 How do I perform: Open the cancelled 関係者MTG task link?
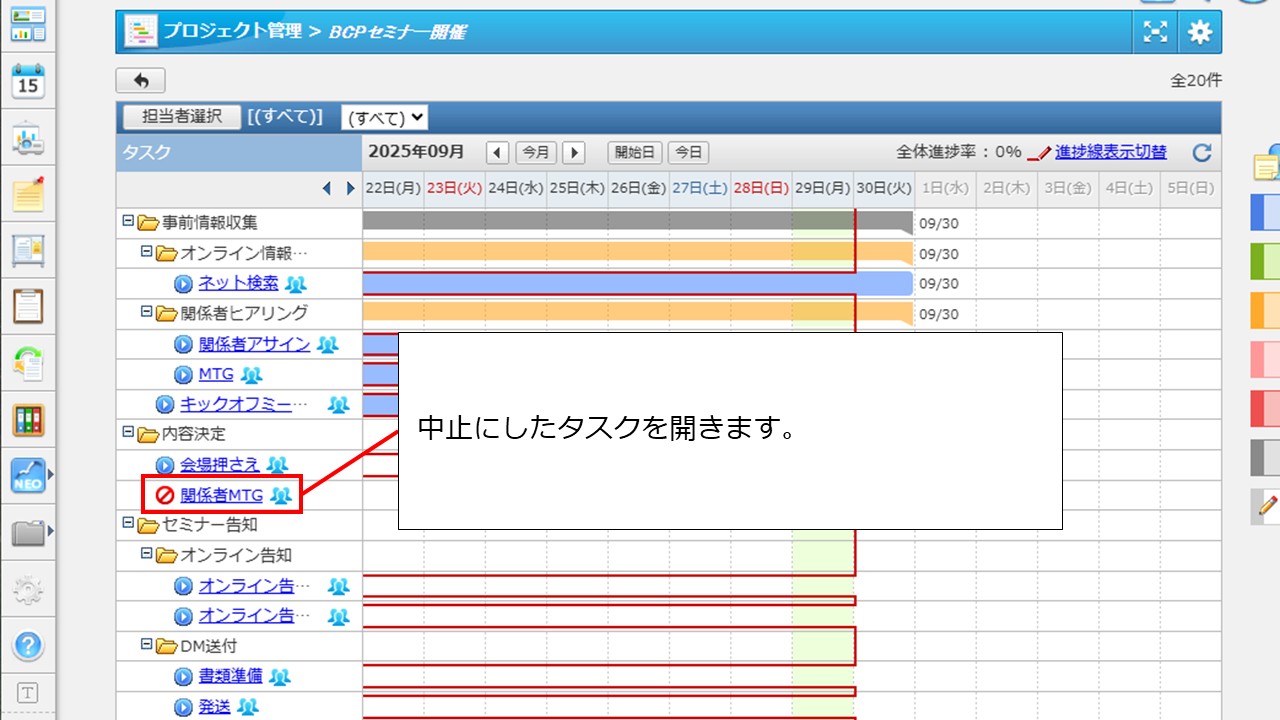tap(221, 495)
